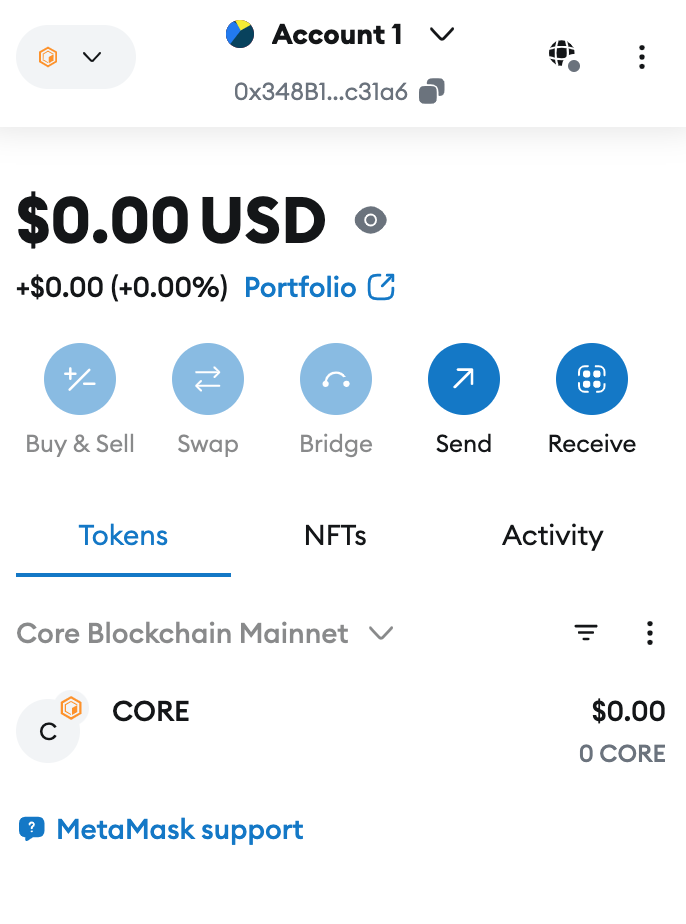Open the network selector dropdown

(x=76, y=57)
